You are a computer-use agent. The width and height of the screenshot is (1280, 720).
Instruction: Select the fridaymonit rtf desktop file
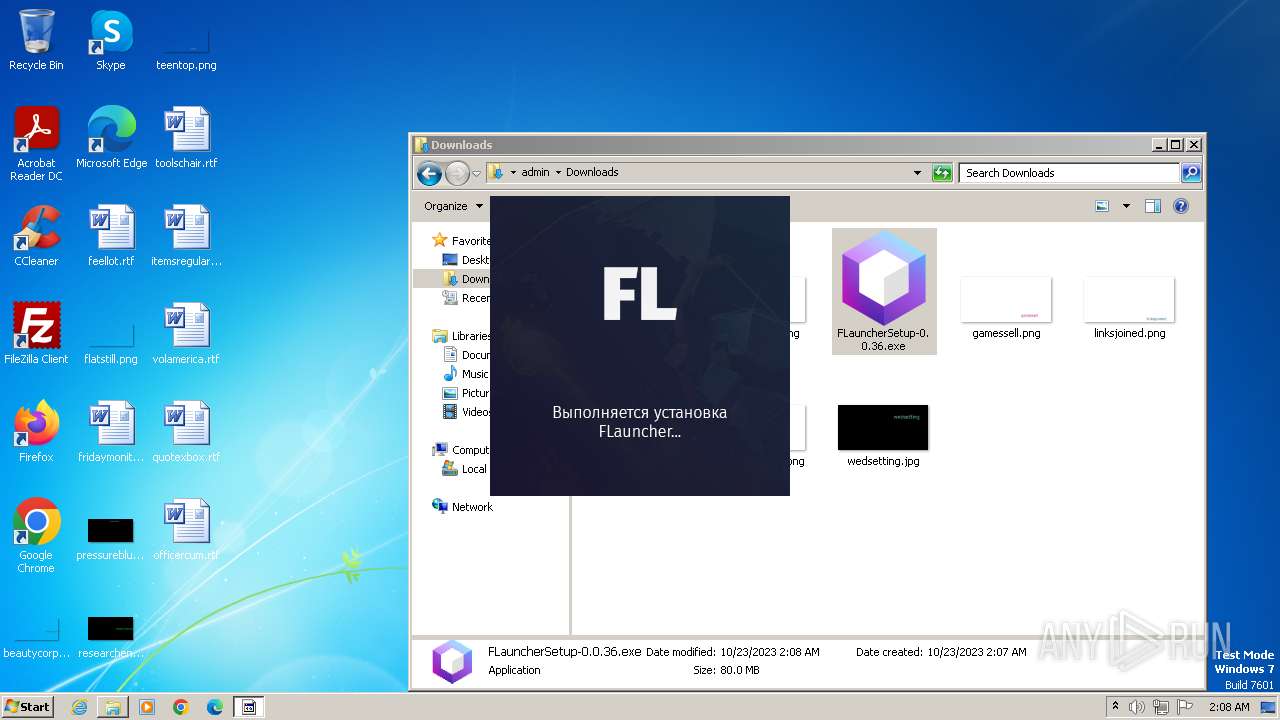pyautogui.click(x=111, y=432)
